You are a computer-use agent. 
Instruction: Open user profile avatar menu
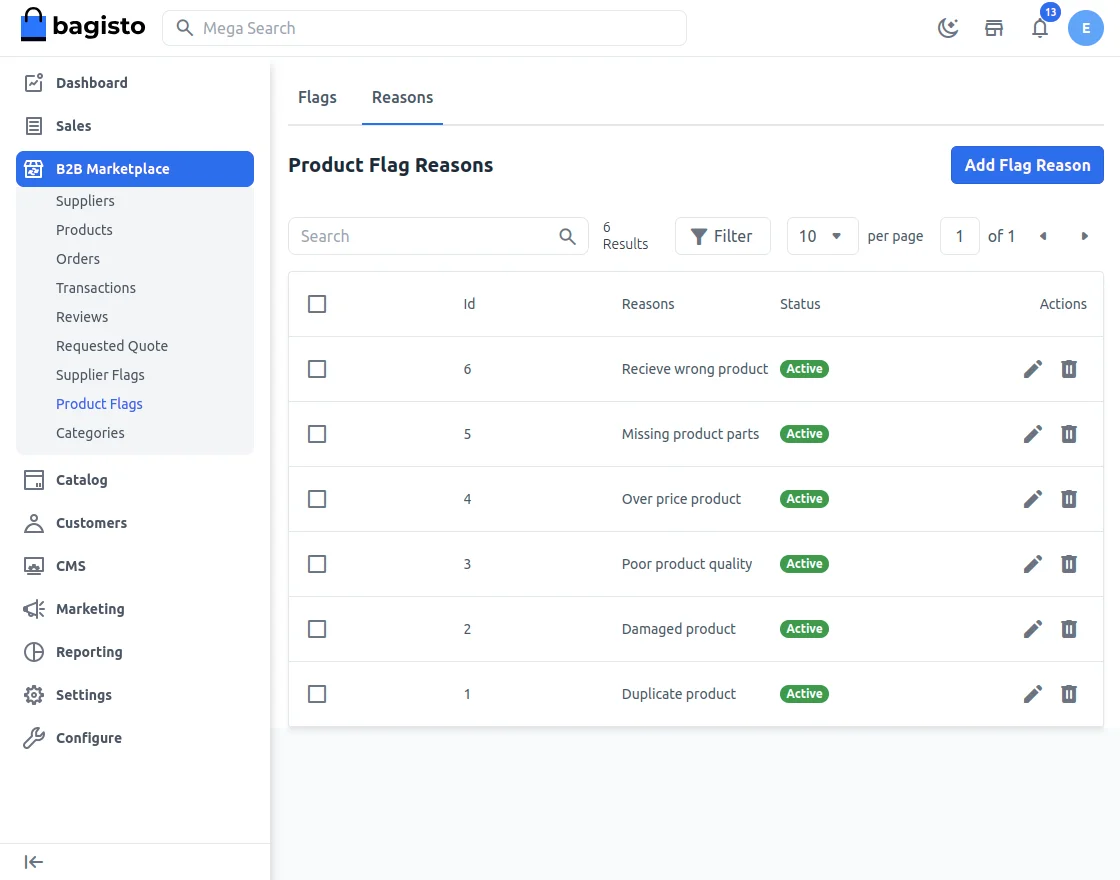pos(1085,28)
